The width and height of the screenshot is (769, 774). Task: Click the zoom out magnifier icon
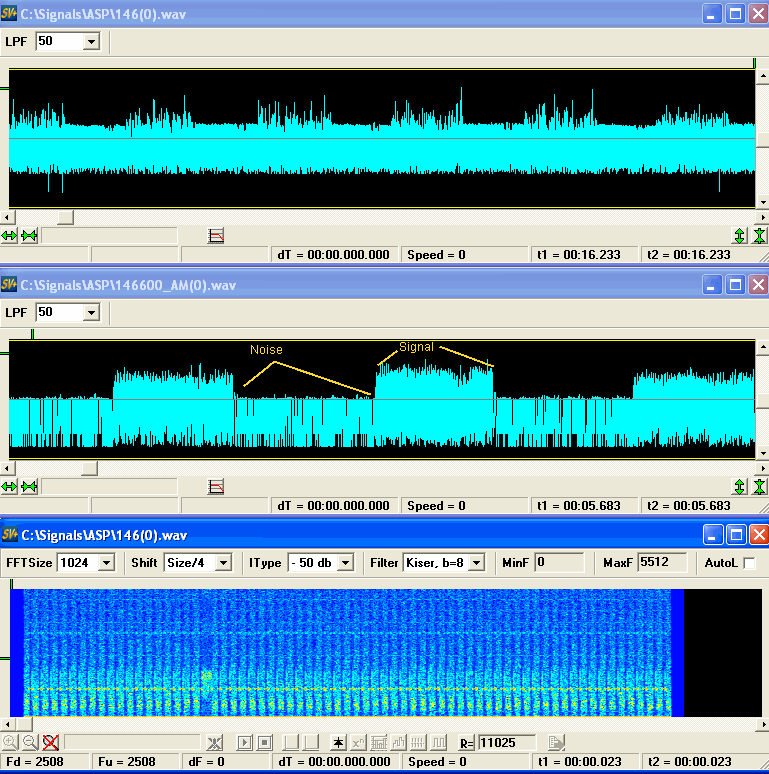(30, 742)
